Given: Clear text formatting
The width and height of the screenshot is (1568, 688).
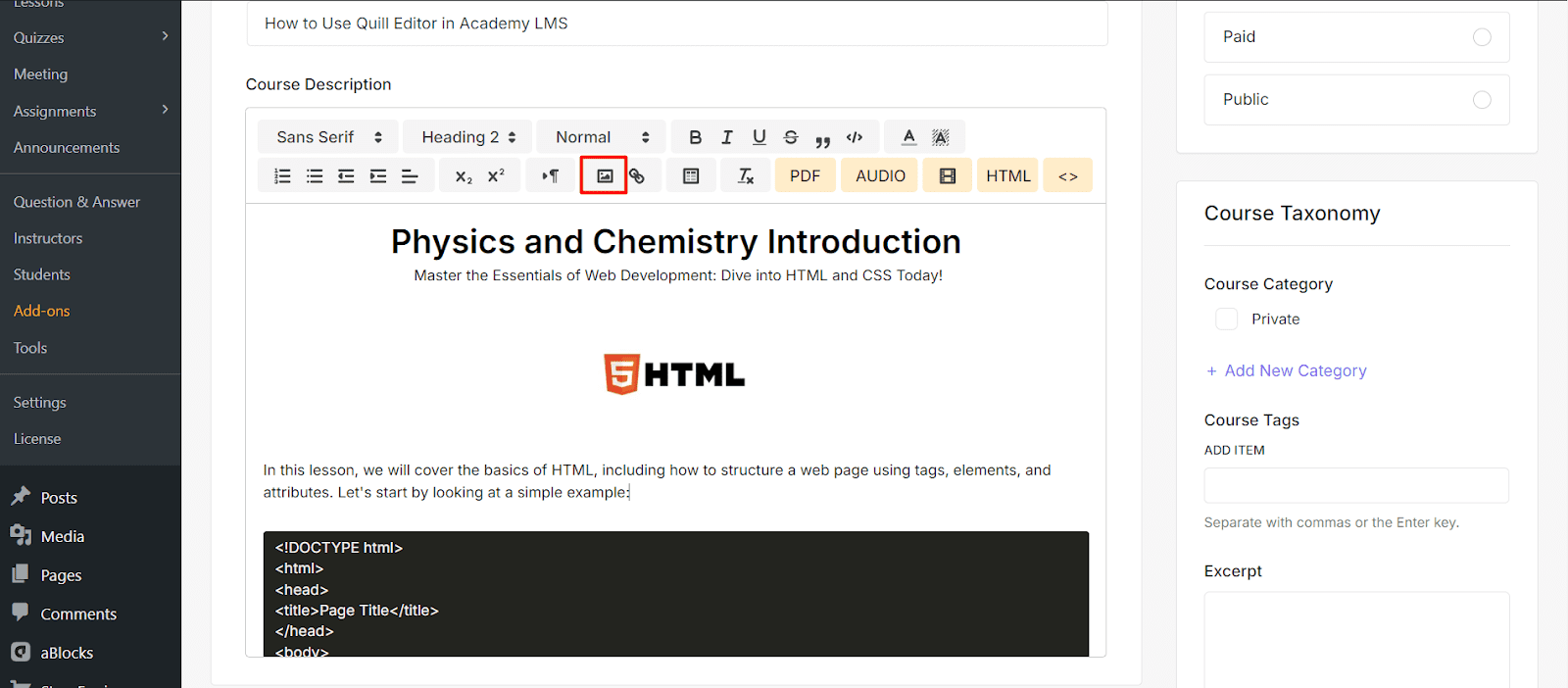Looking at the screenshot, I should [x=746, y=176].
